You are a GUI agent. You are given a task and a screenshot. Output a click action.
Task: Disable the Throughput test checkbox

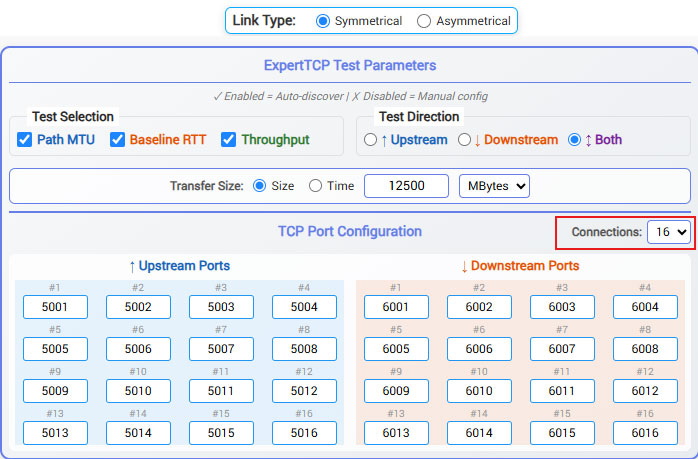click(228, 139)
